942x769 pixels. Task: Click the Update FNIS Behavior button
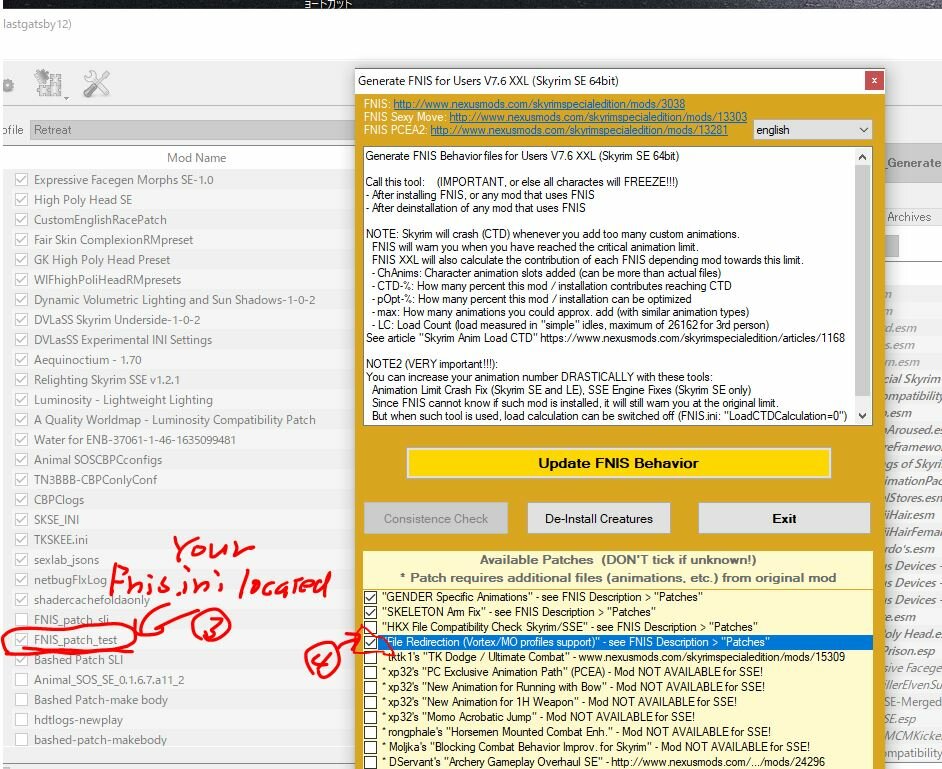618,463
